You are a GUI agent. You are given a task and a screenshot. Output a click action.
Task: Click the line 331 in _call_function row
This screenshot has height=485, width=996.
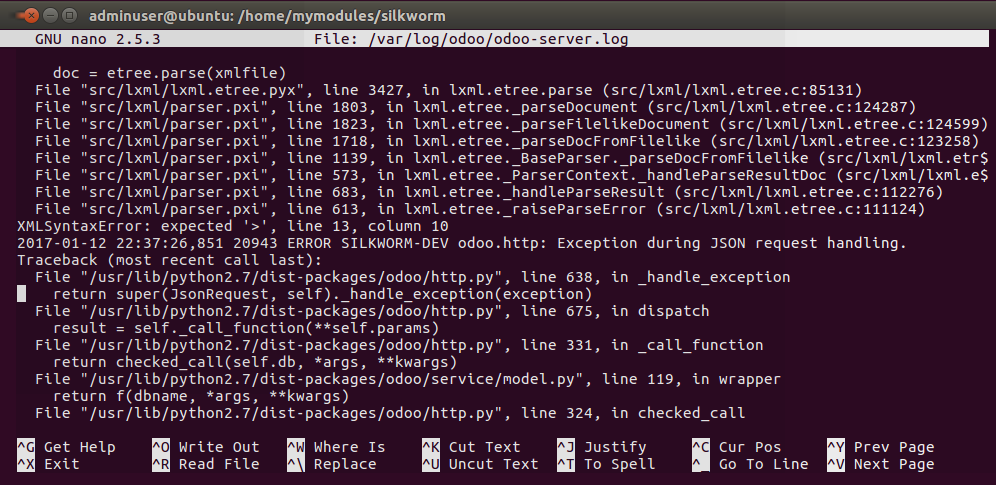pyautogui.click(x=399, y=346)
